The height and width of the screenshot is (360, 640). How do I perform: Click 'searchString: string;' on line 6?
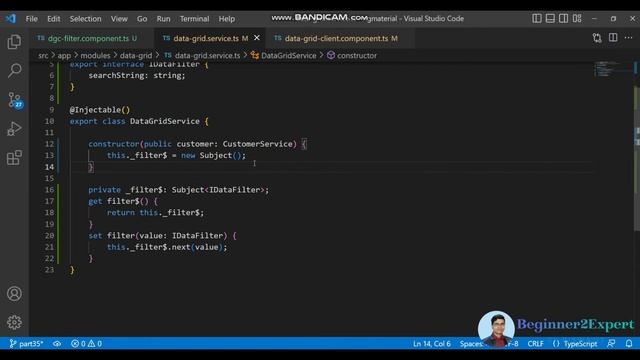[137, 76]
